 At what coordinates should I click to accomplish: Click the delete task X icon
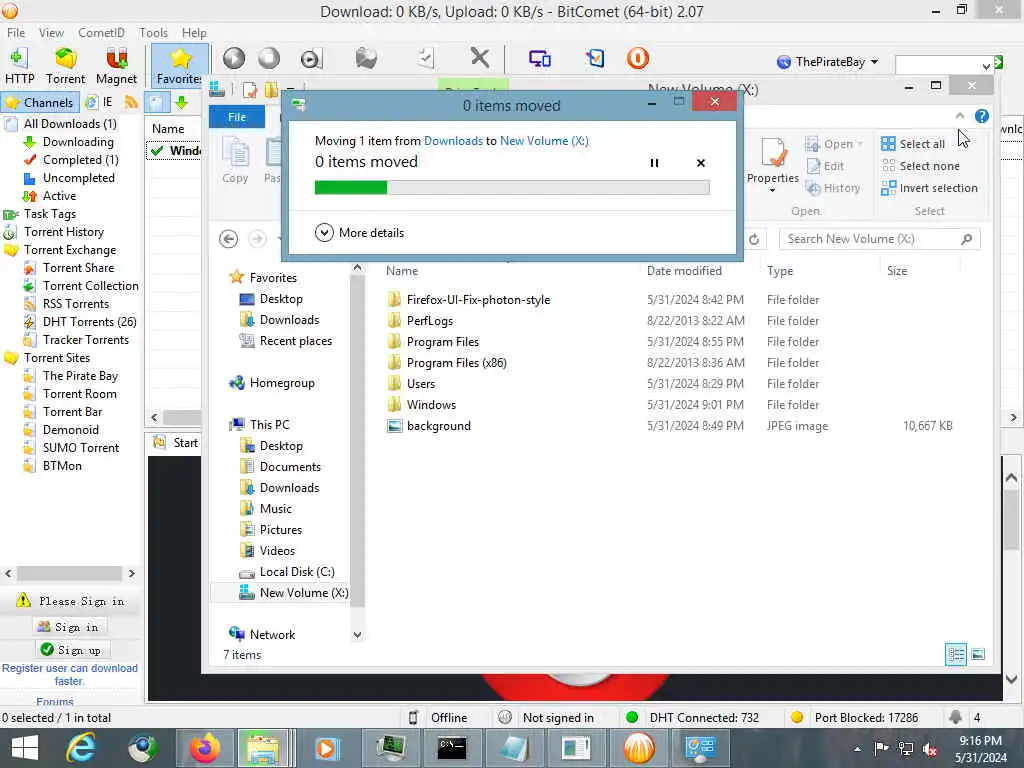[x=480, y=58]
